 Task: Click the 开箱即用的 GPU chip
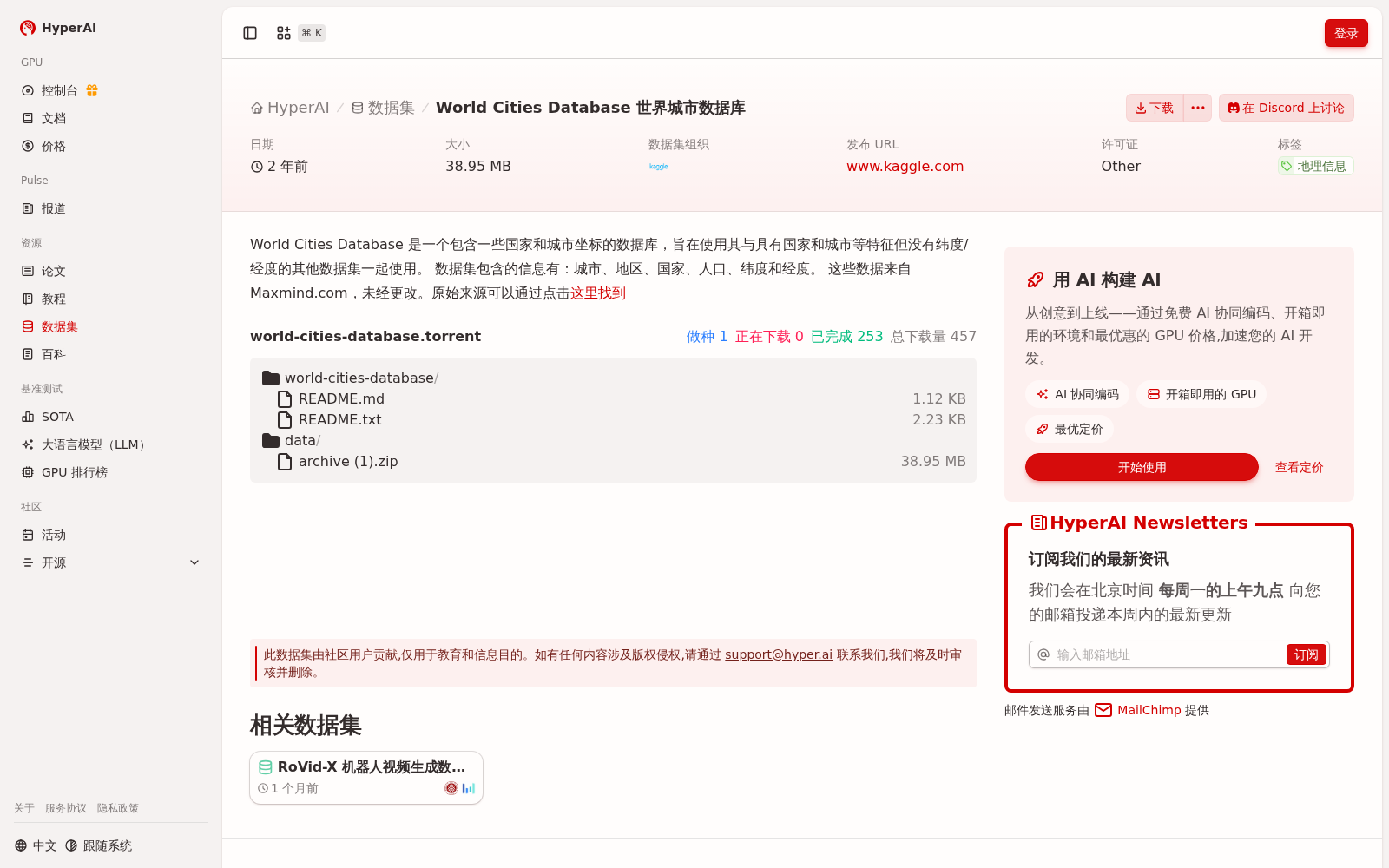click(x=1201, y=394)
